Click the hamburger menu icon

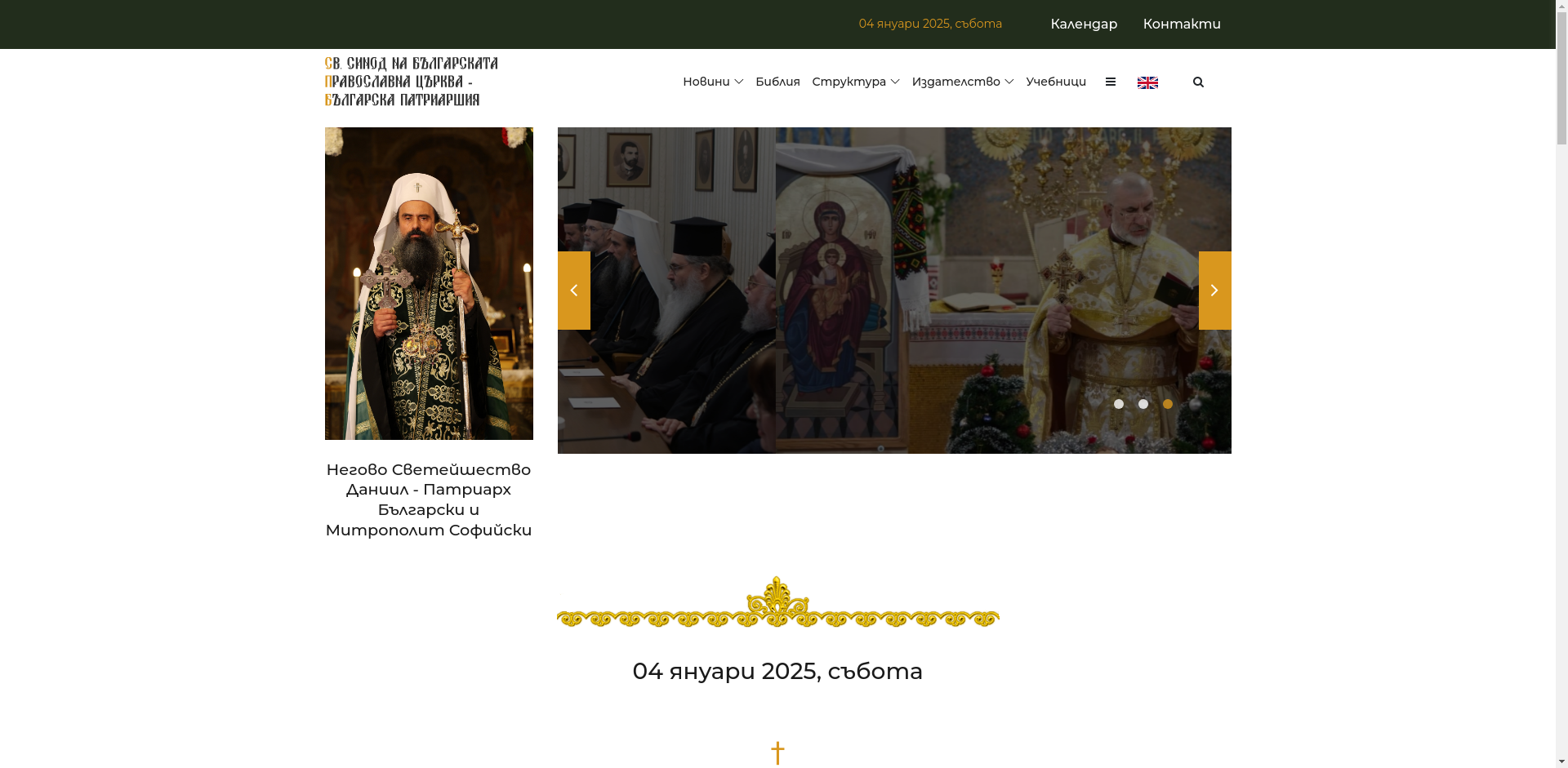pos(1111,82)
